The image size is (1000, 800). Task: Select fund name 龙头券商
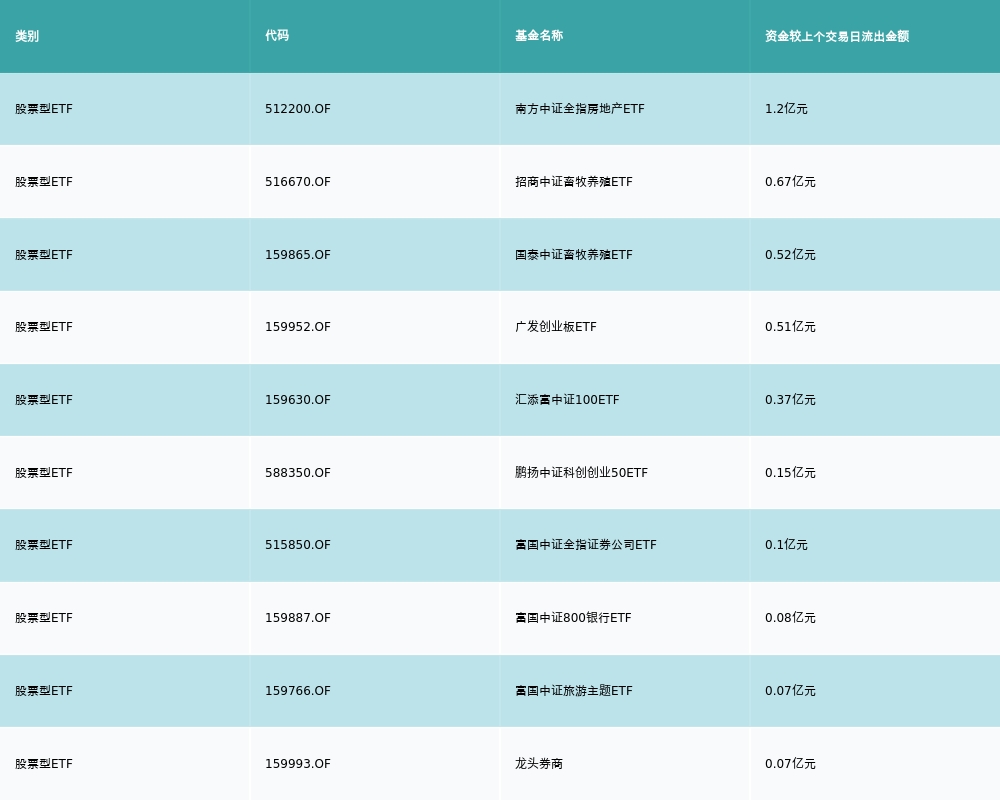pos(539,764)
